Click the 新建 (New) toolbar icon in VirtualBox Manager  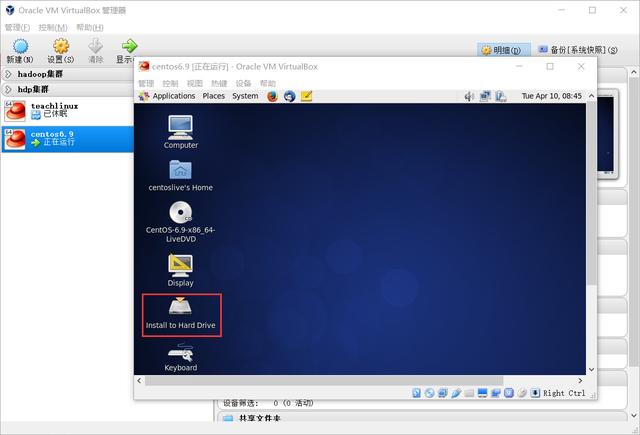tap(20, 51)
